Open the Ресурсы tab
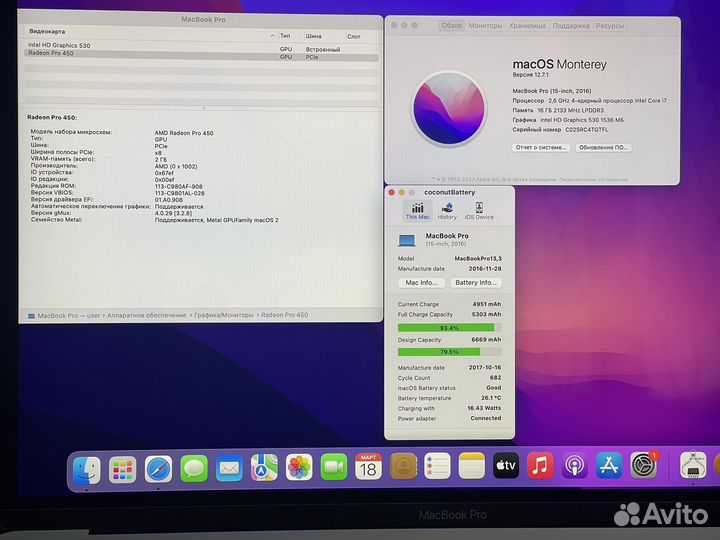 click(610, 26)
